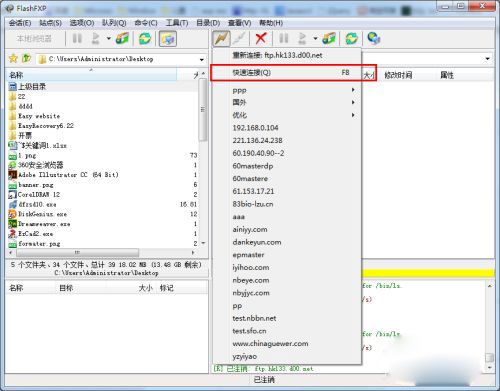Click the transfer queue play icon in remote toolbar
The height and width of the screenshot is (391, 500).
(302, 38)
